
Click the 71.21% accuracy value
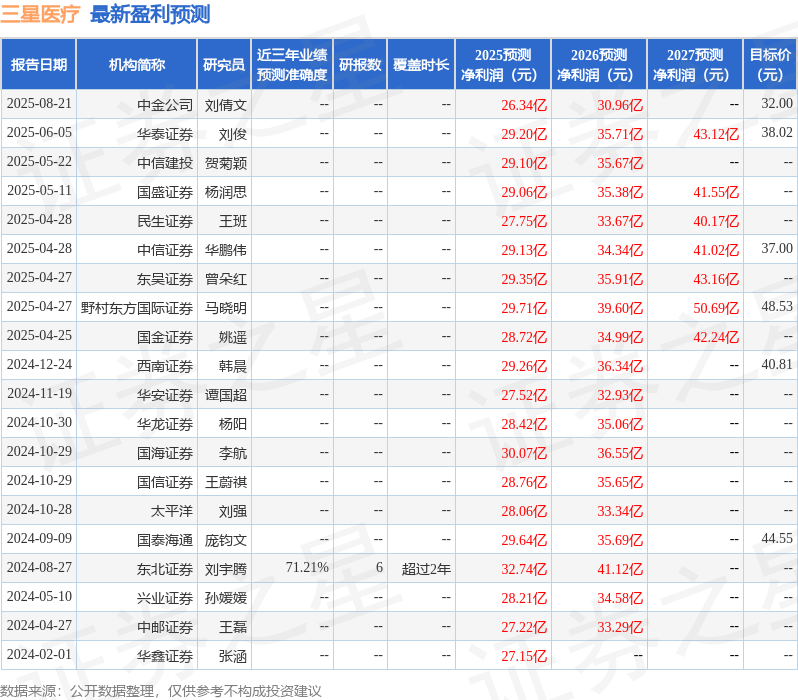[x=307, y=568]
